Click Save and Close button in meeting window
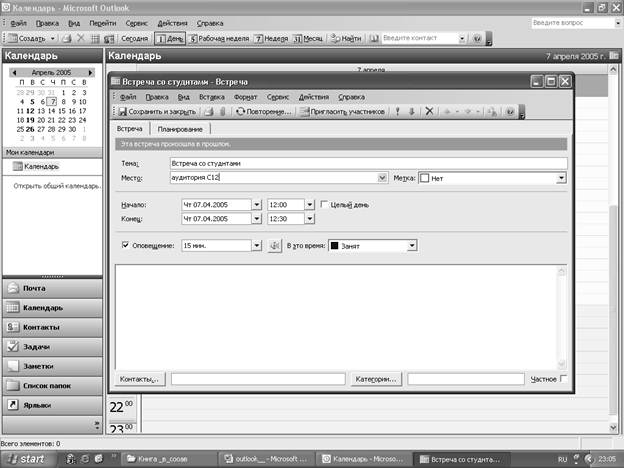Screen dimensions: 624x468 pos(157,111)
